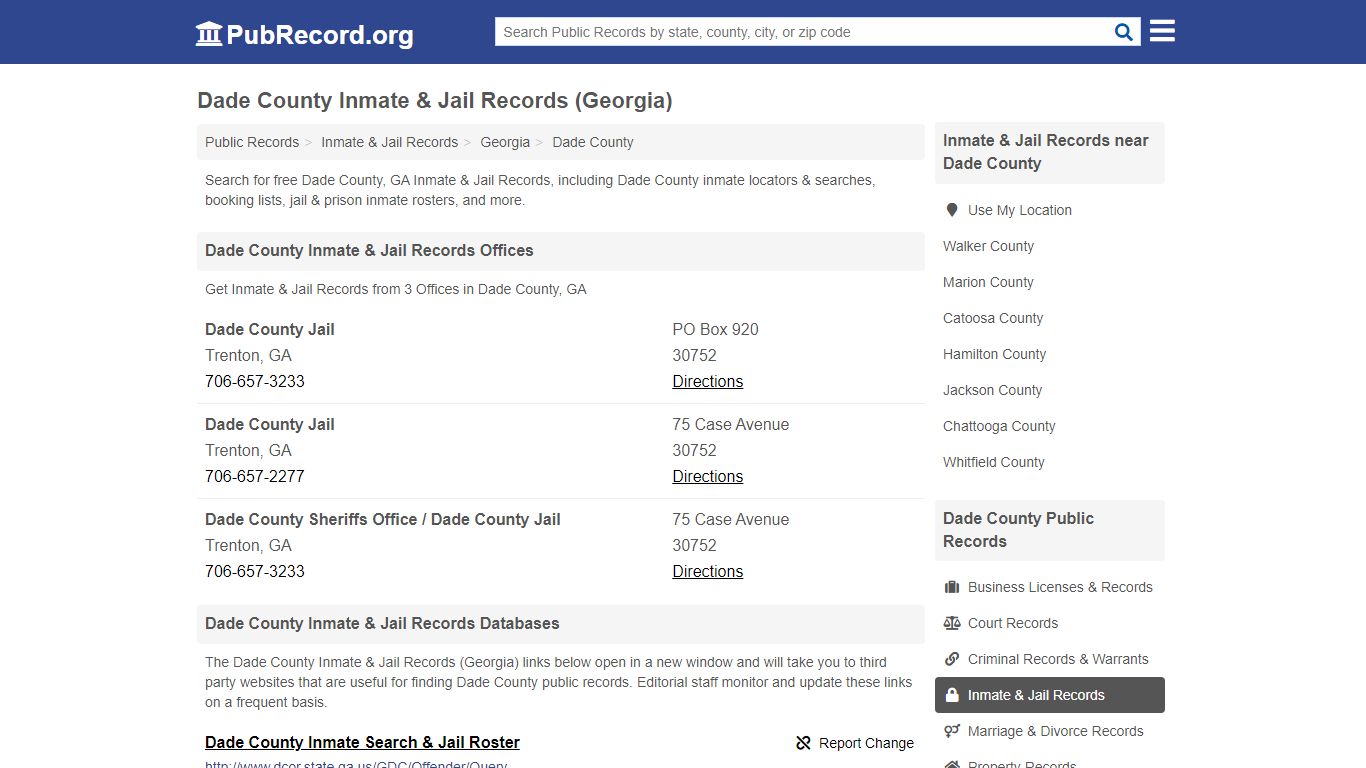Screen dimensions: 1366x768
Task: Get Directions to PO Box 920
Action: click(707, 381)
